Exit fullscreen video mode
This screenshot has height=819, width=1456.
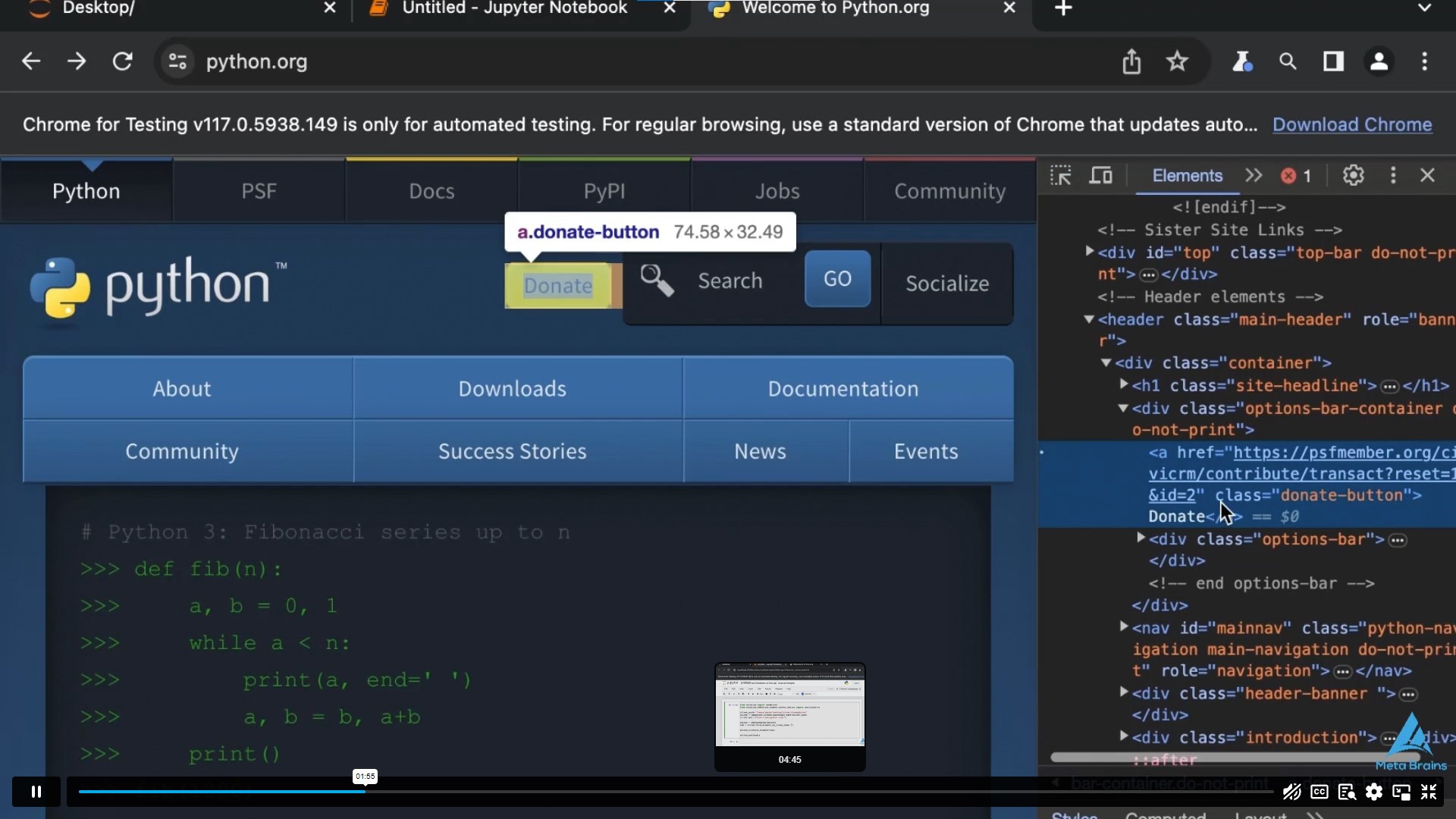[1429, 792]
